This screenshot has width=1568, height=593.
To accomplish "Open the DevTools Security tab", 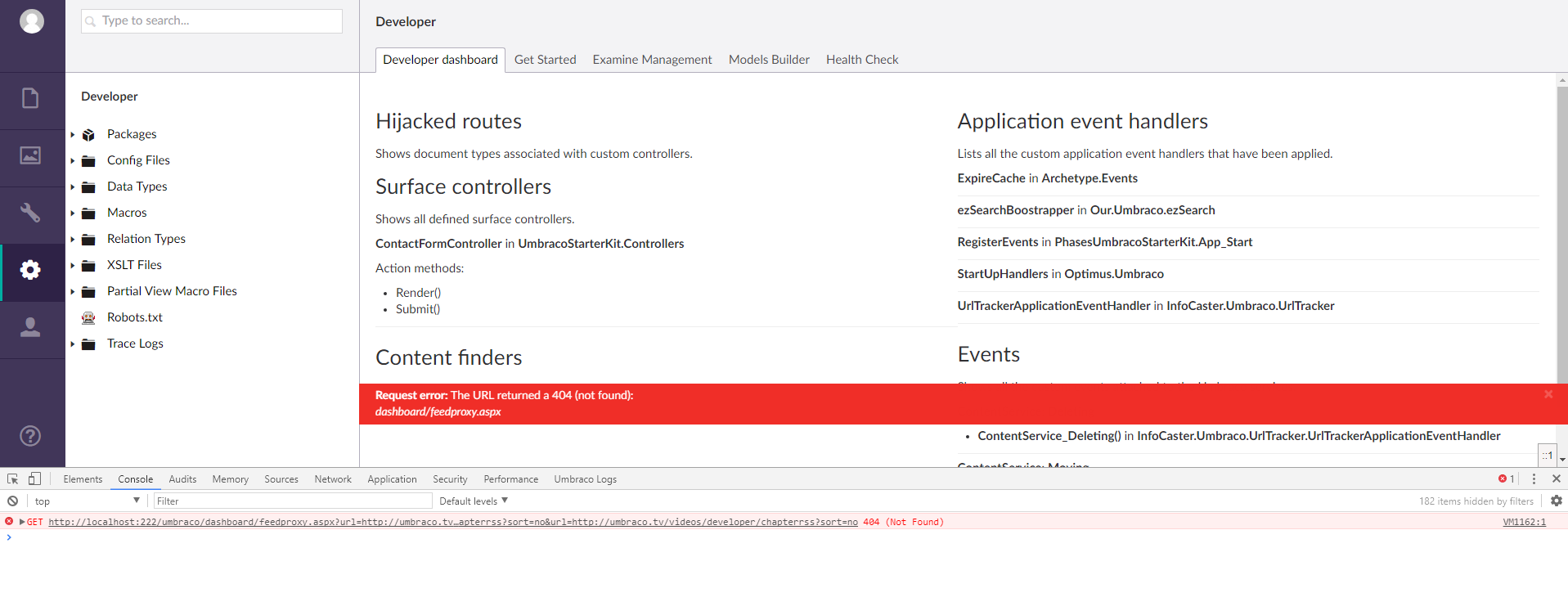I will coord(450,479).
